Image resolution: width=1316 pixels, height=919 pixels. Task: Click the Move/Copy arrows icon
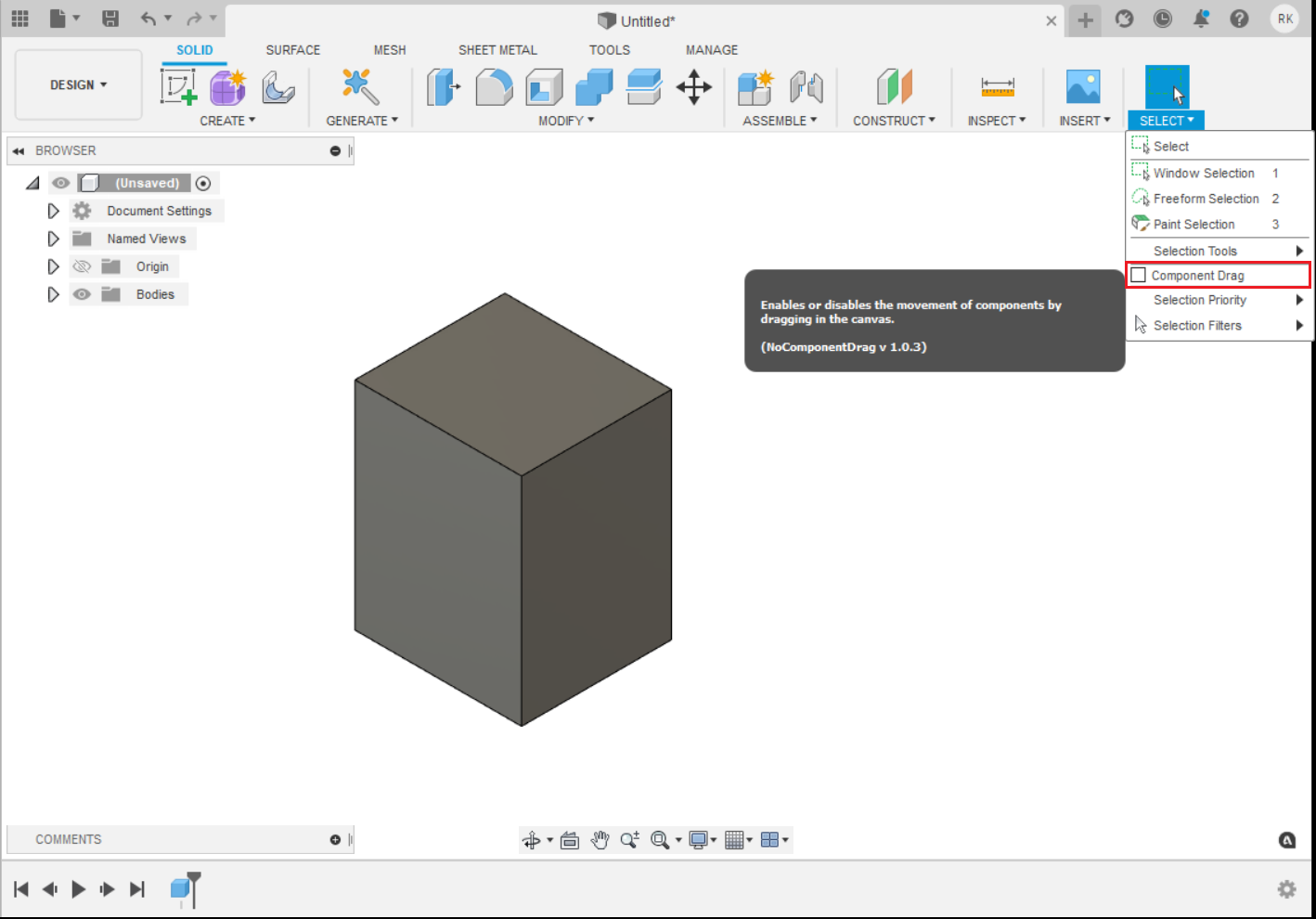(x=693, y=87)
